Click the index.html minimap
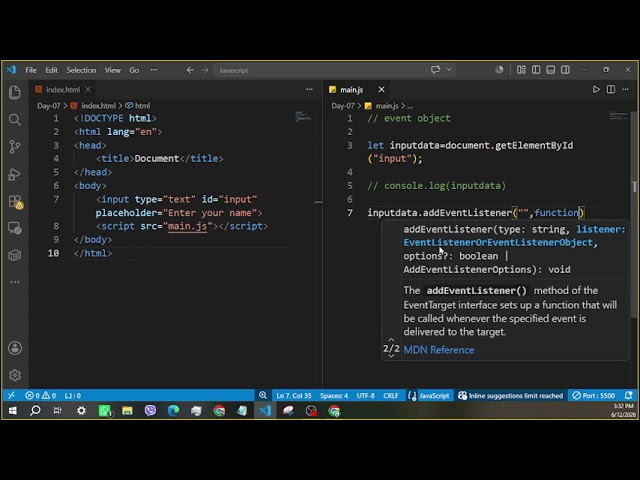 (x=302, y=118)
